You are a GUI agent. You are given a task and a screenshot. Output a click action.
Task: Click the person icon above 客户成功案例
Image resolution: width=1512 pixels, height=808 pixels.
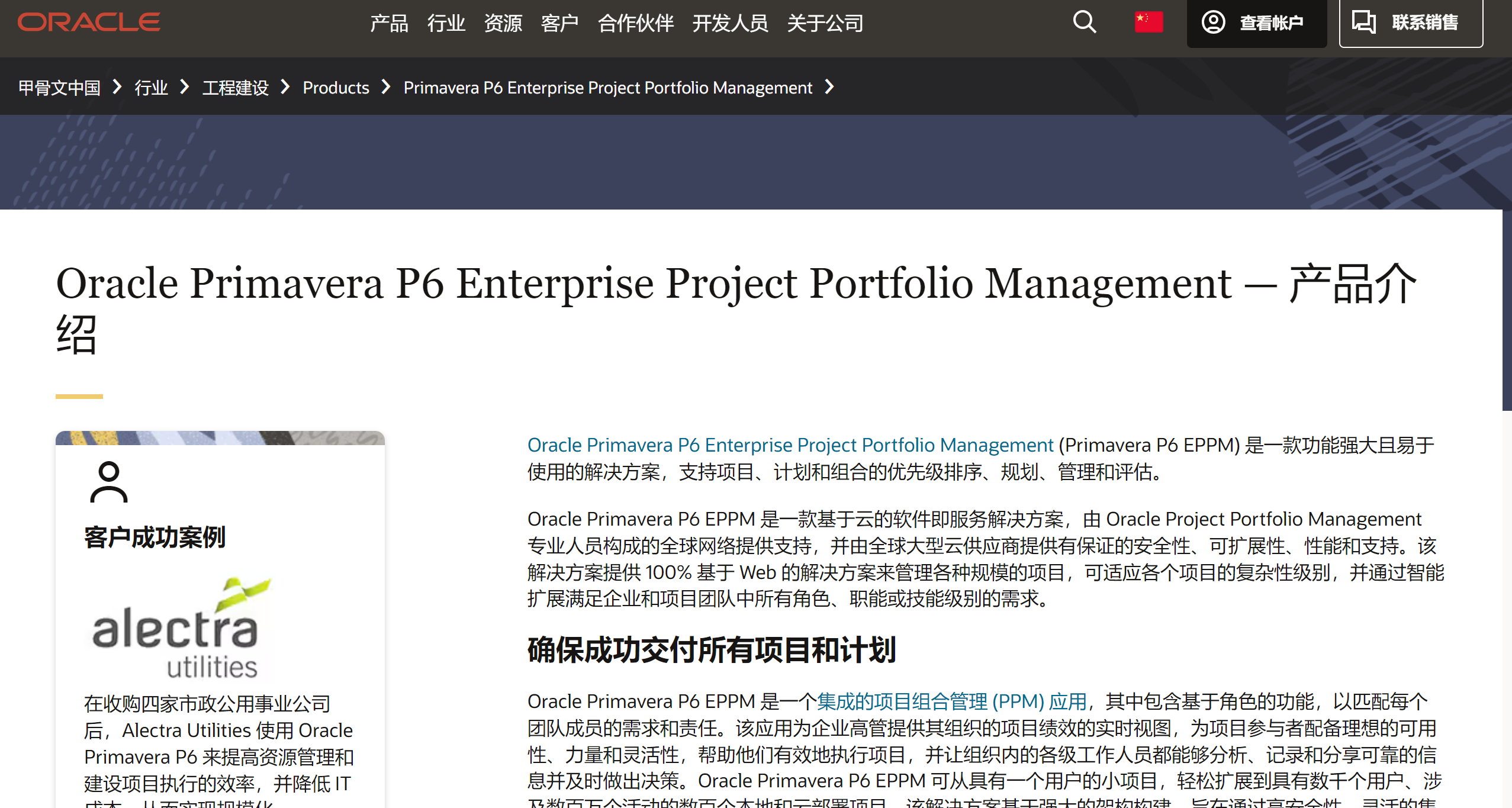pyautogui.click(x=109, y=482)
